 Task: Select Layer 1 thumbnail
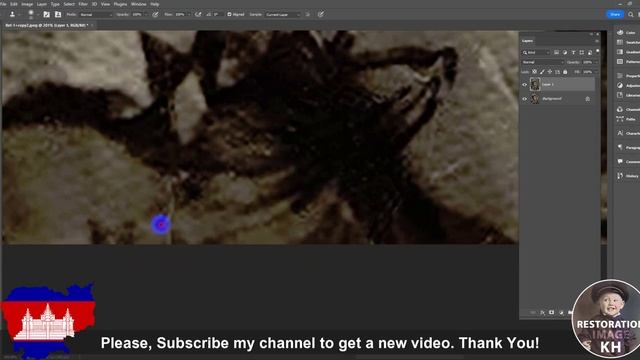click(x=535, y=84)
